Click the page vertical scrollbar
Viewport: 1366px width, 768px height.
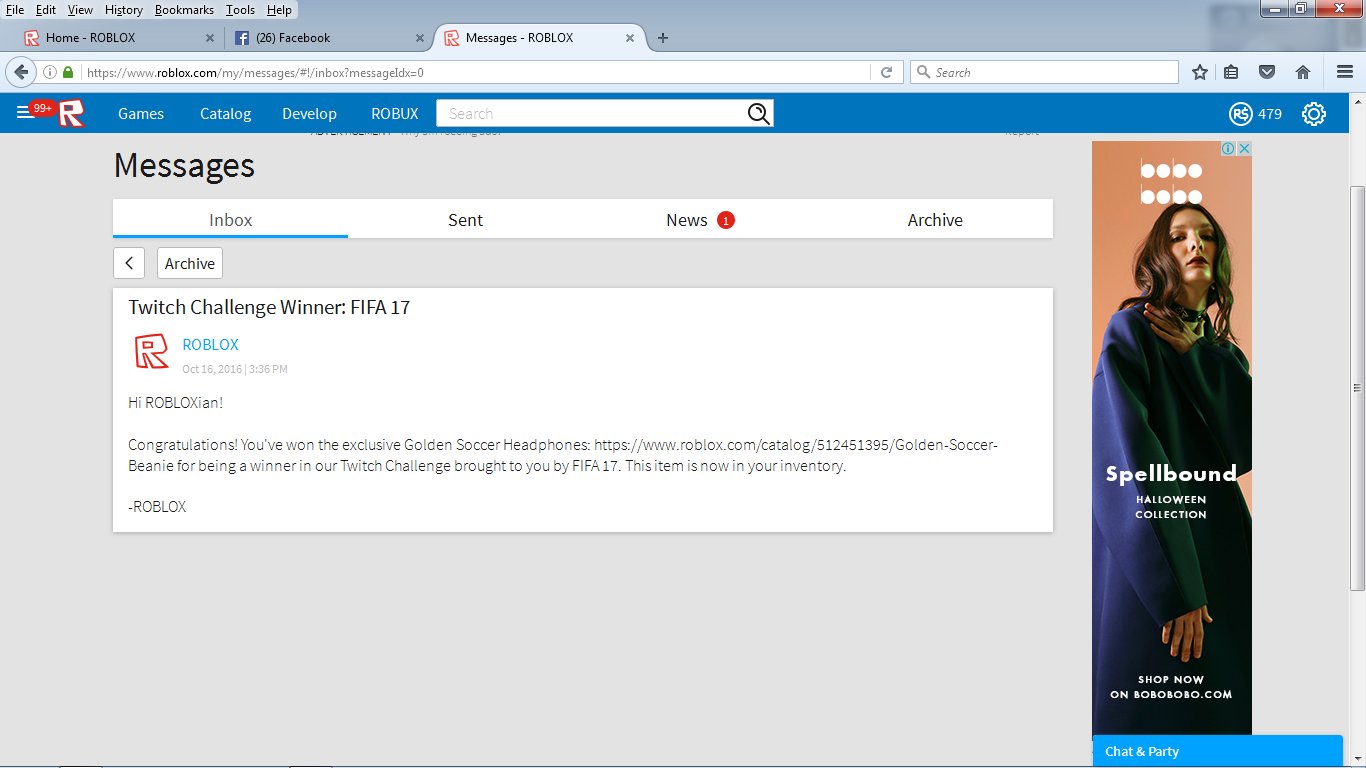click(1357, 388)
